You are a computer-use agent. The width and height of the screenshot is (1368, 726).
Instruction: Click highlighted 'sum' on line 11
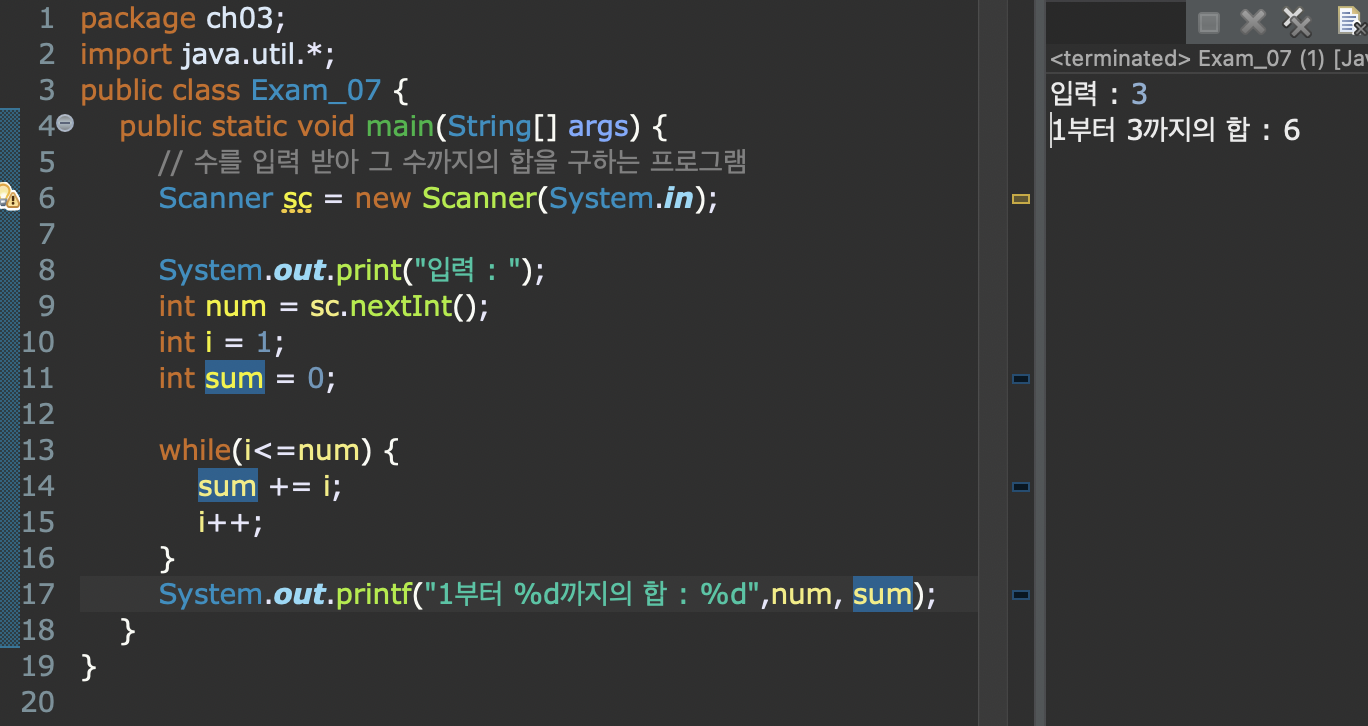[235, 379]
